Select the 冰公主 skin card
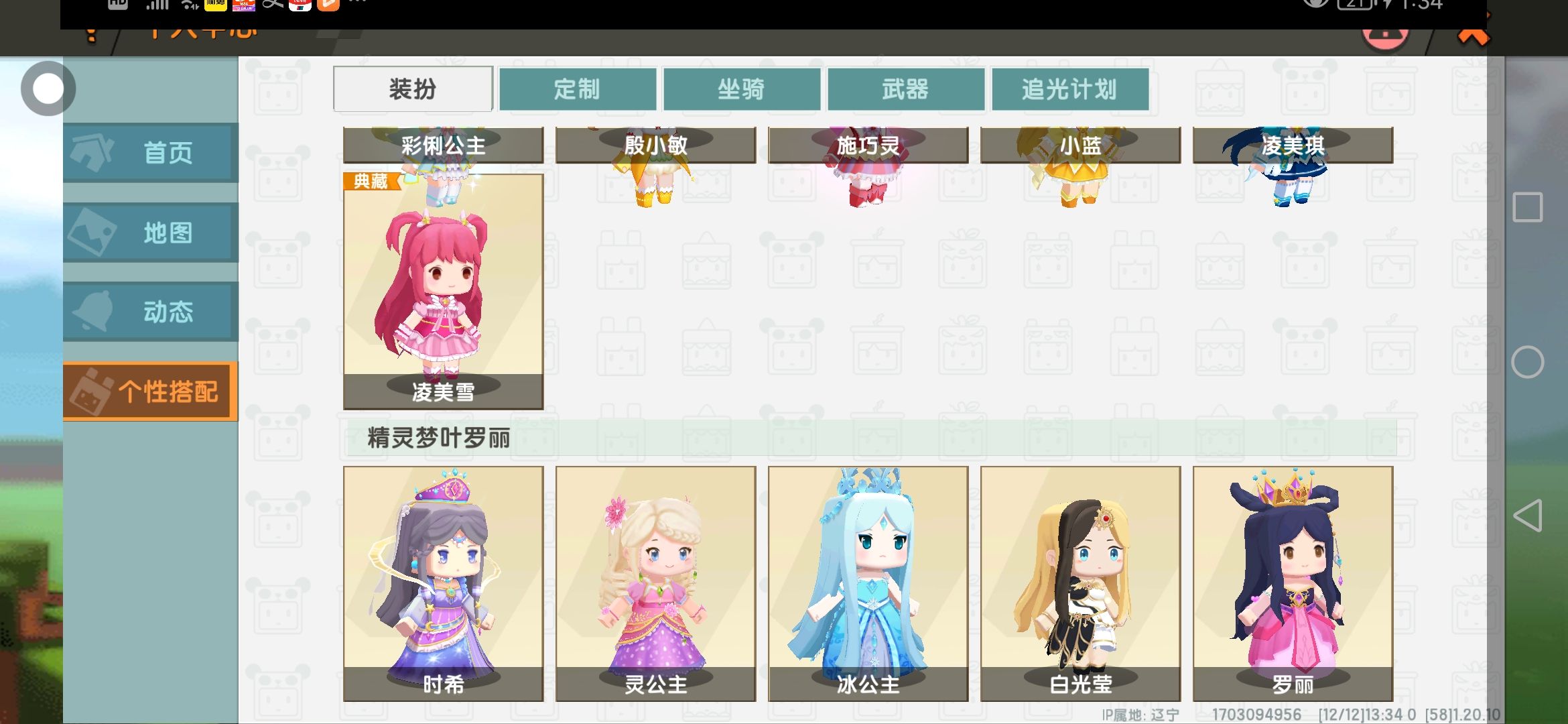 tap(868, 584)
